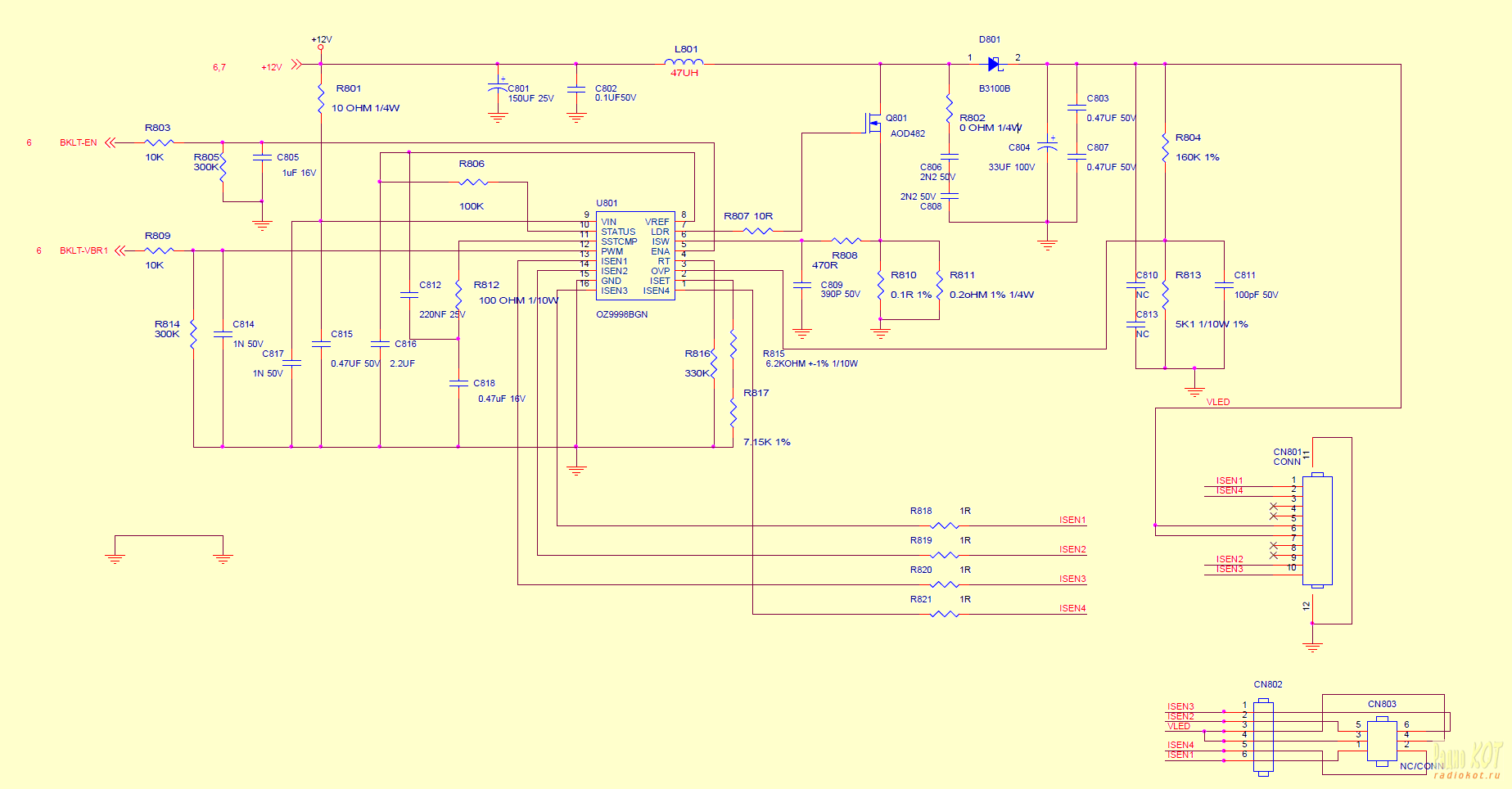Click the '47UH' inductor value
Image resolution: width=1512 pixels, height=789 pixels.
tap(684, 73)
